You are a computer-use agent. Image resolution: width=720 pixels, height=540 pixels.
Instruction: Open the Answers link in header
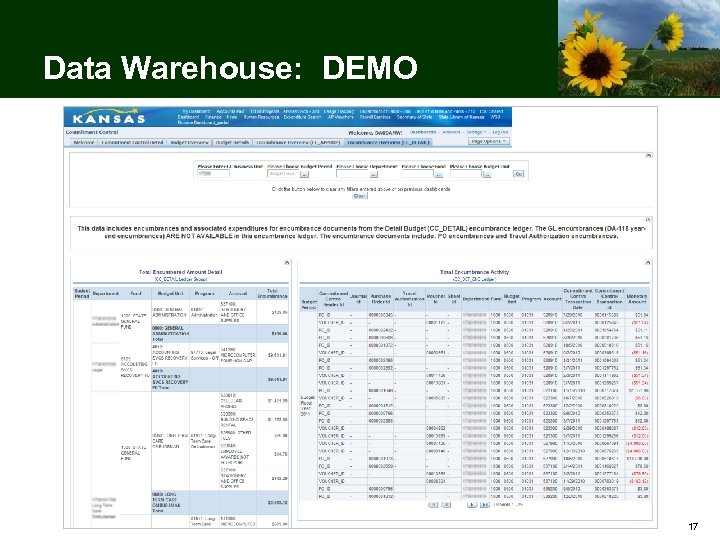pos(451,132)
